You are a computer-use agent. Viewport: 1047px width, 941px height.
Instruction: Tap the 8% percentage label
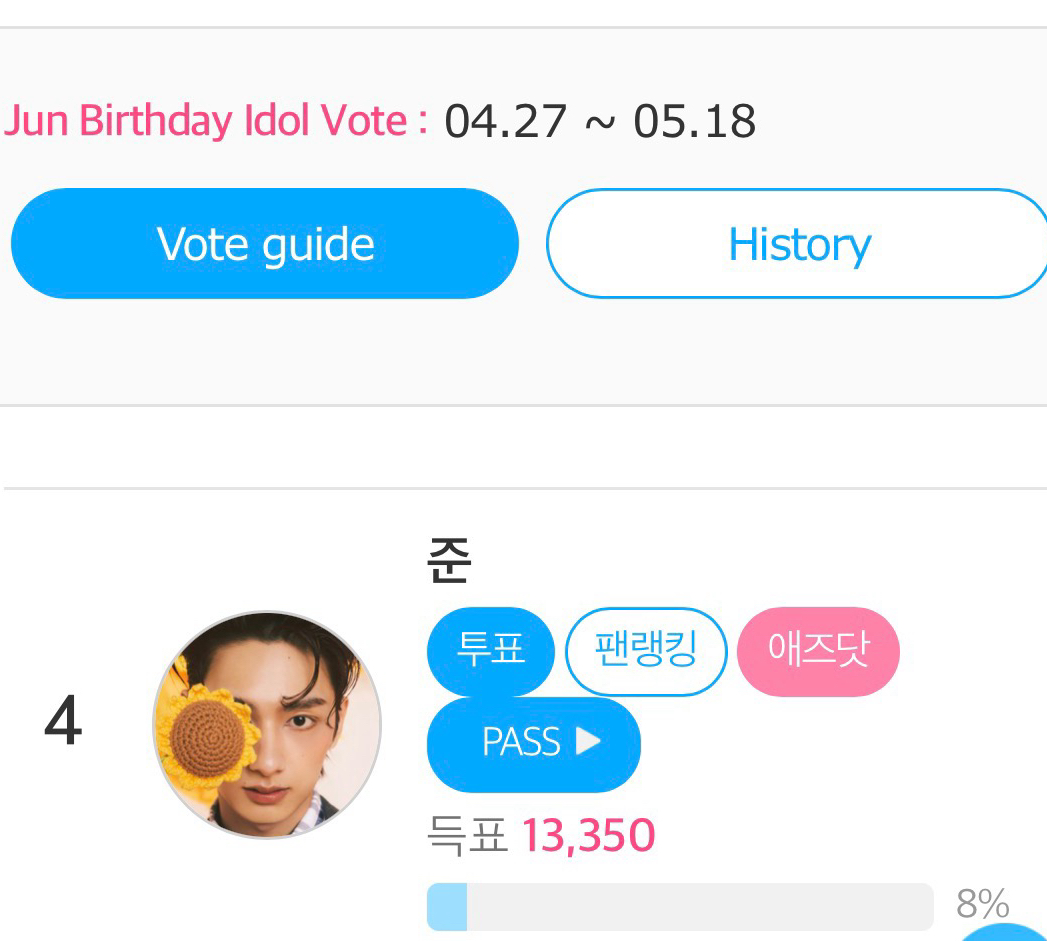(982, 904)
